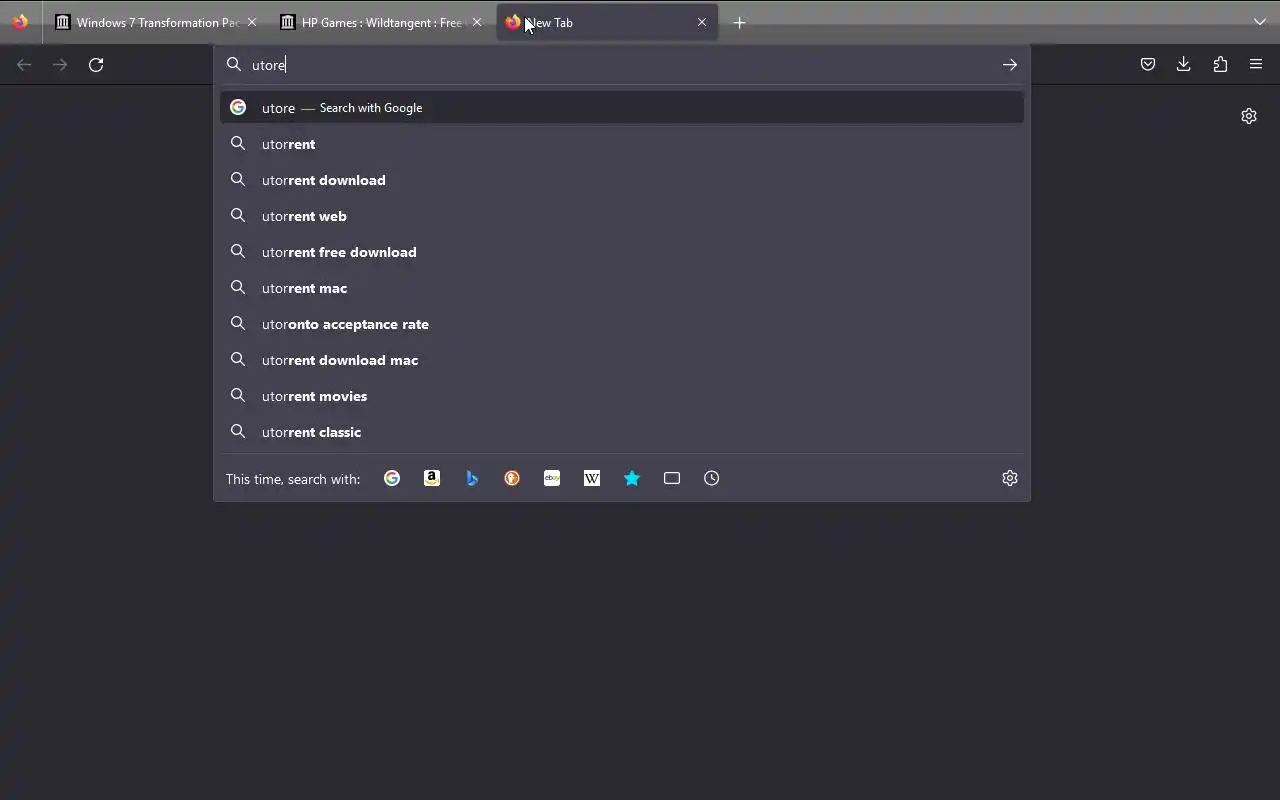Image resolution: width=1280 pixels, height=800 pixels.
Task: Search History using the clock icon
Action: click(x=712, y=478)
